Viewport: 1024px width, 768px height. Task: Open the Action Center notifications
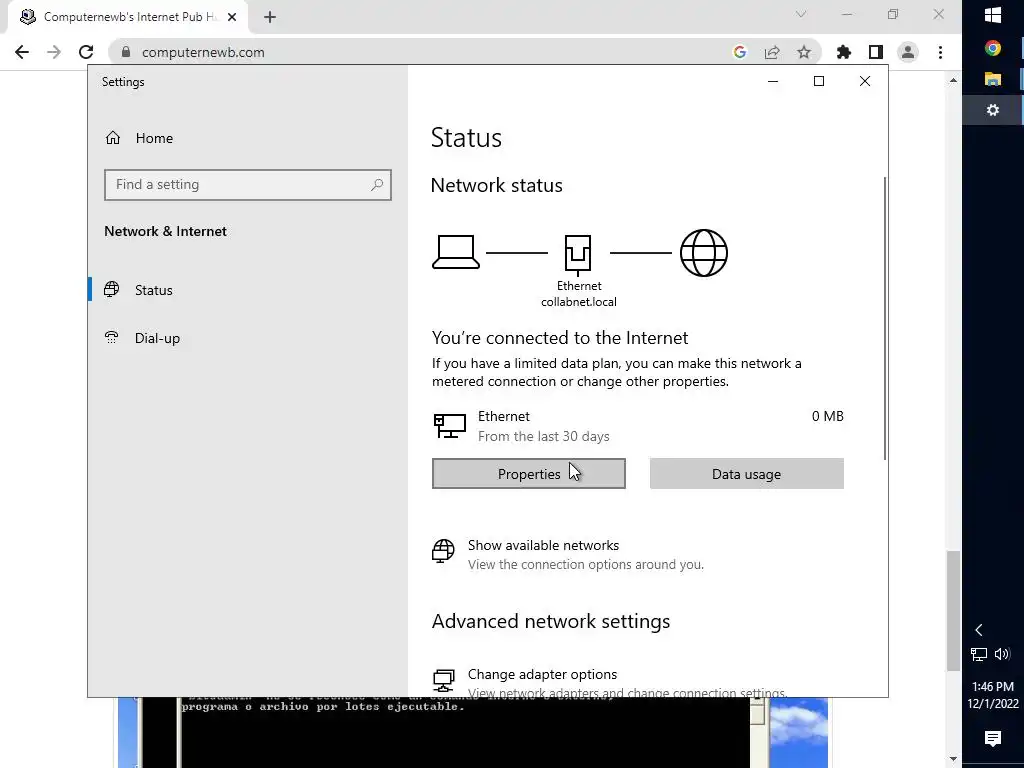993,738
